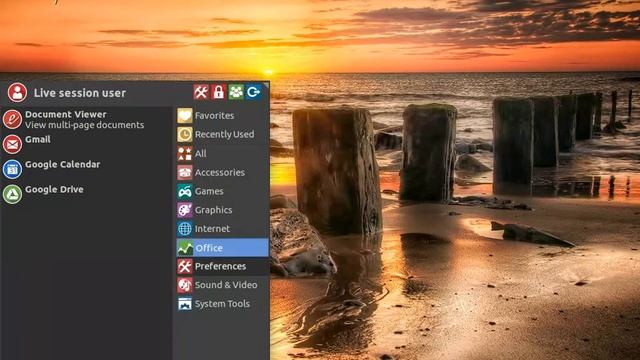Image resolution: width=640 pixels, height=360 pixels.
Task: Switch to the Accessories category
Action: (x=222, y=172)
